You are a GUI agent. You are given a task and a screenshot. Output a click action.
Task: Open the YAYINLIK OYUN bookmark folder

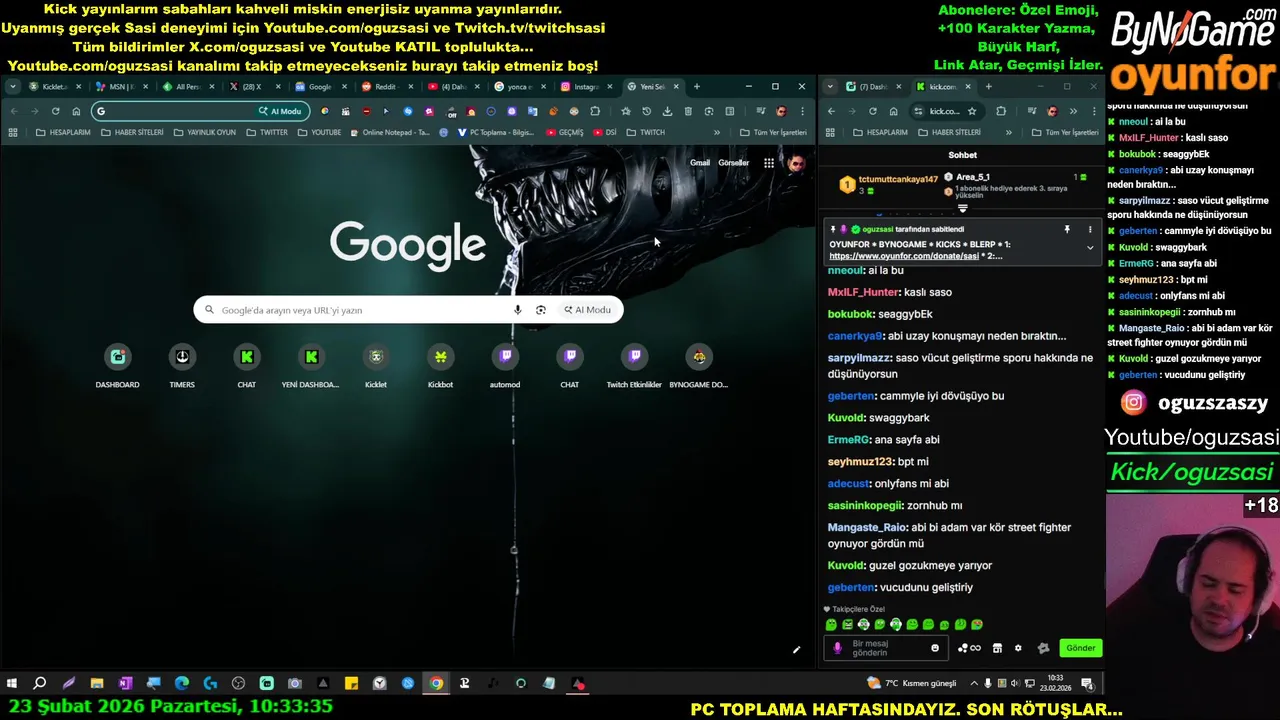point(205,132)
